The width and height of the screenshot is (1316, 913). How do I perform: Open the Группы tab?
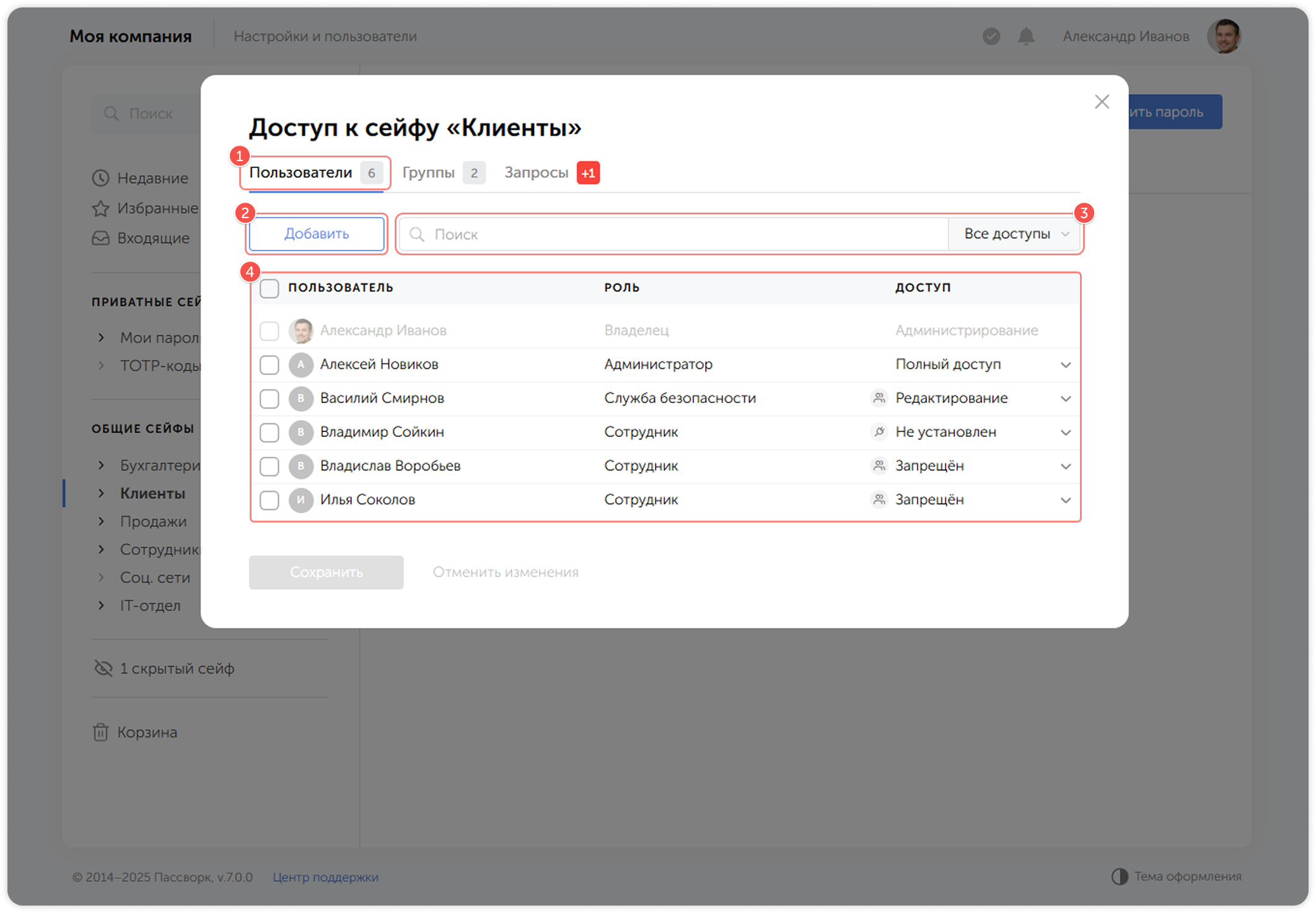coord(443,173)
